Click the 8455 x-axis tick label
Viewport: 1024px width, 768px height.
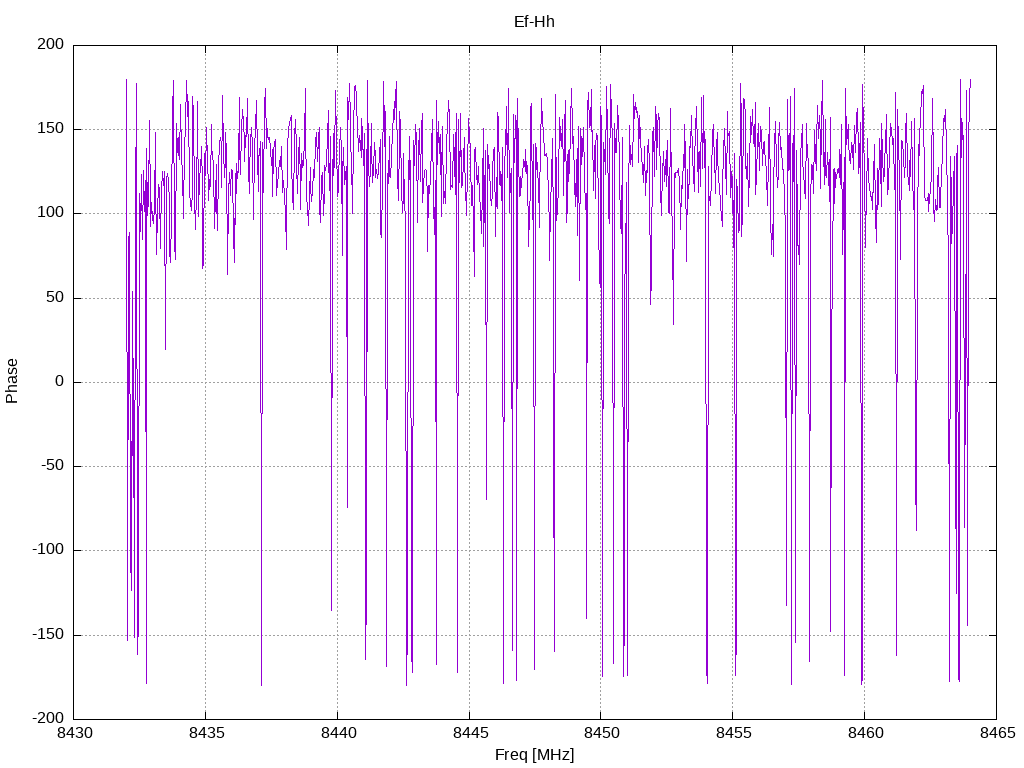734,733
